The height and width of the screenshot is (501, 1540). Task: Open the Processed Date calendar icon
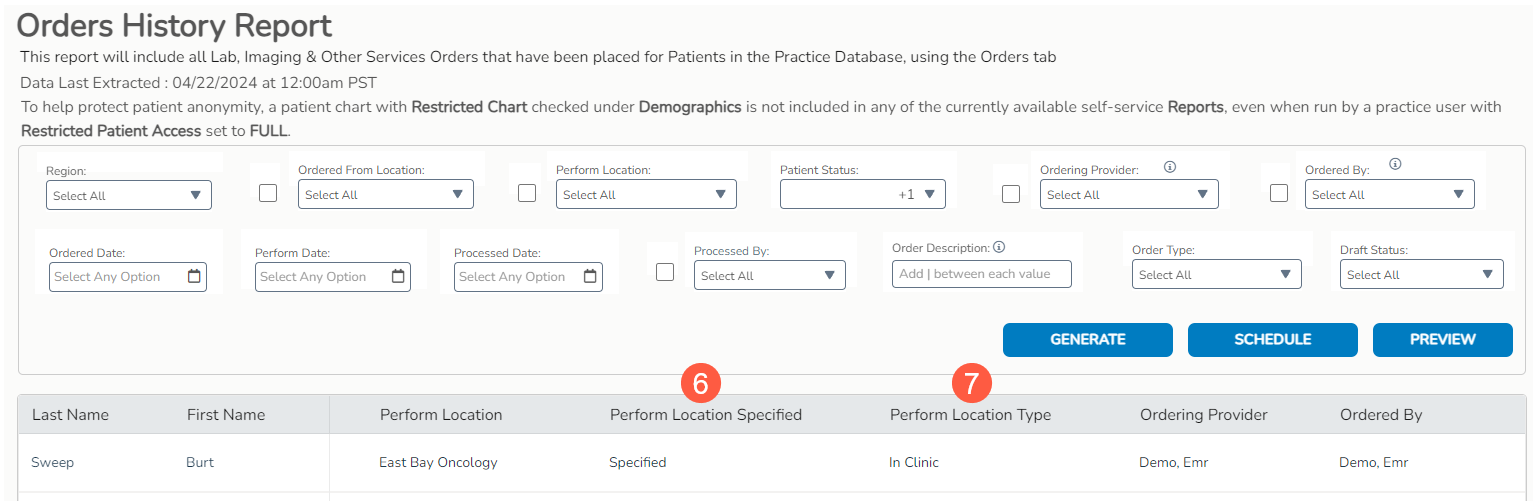590,277
